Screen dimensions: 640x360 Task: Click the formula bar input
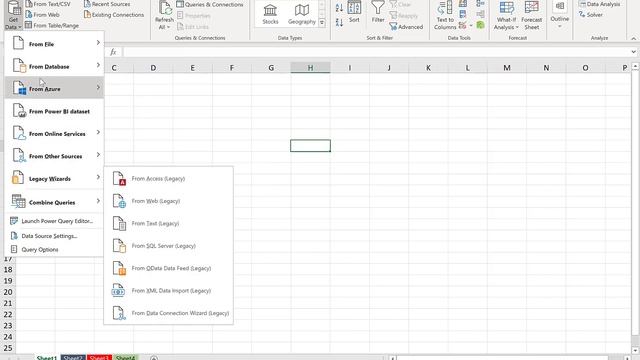[376, 52]
